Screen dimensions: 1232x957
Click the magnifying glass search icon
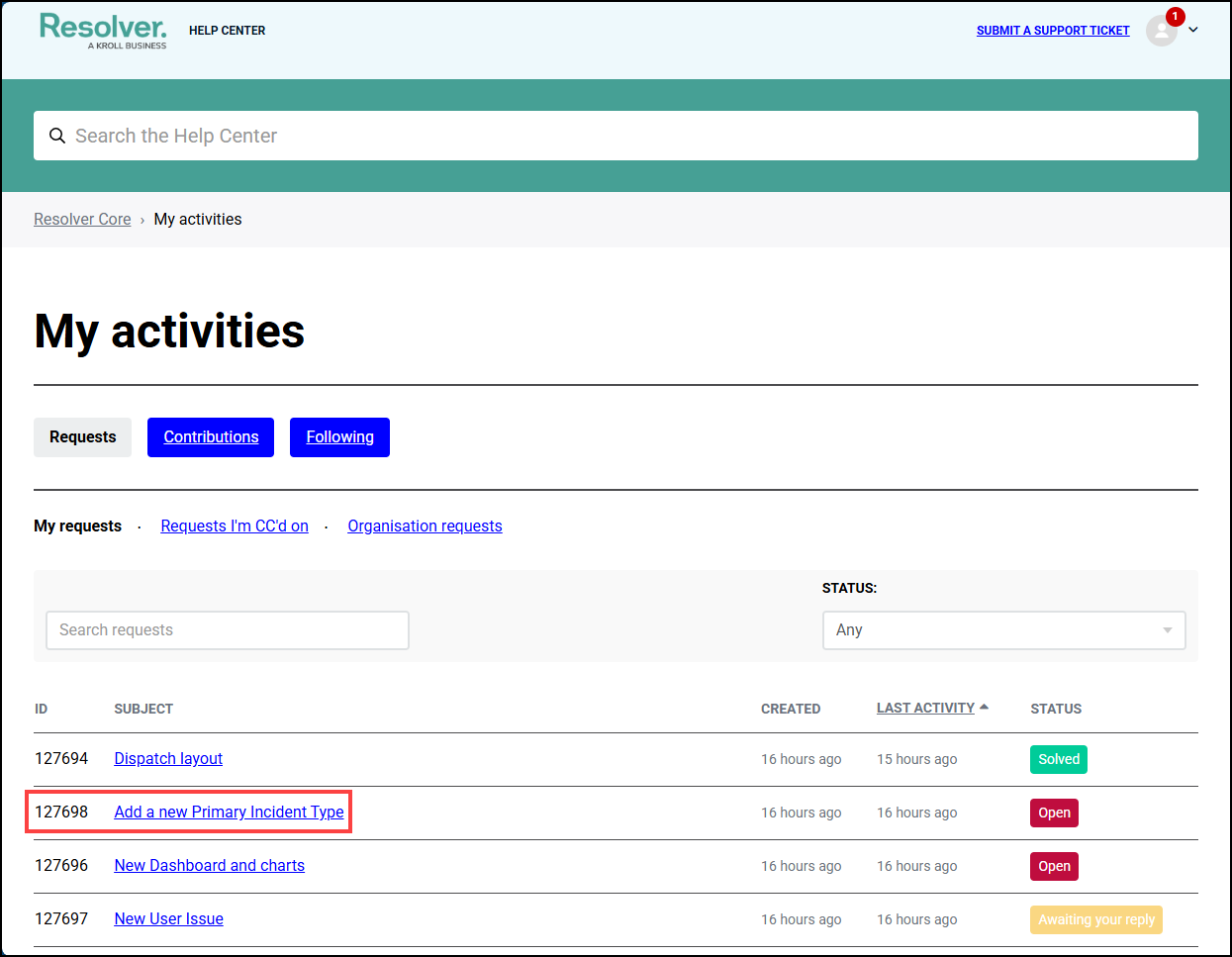tap(57, 136)
